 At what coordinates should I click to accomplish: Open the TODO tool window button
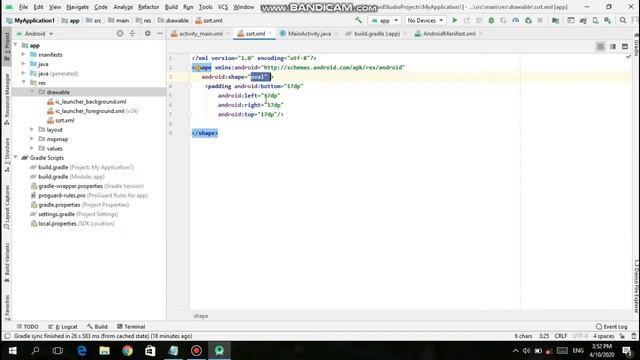[27, 327]
